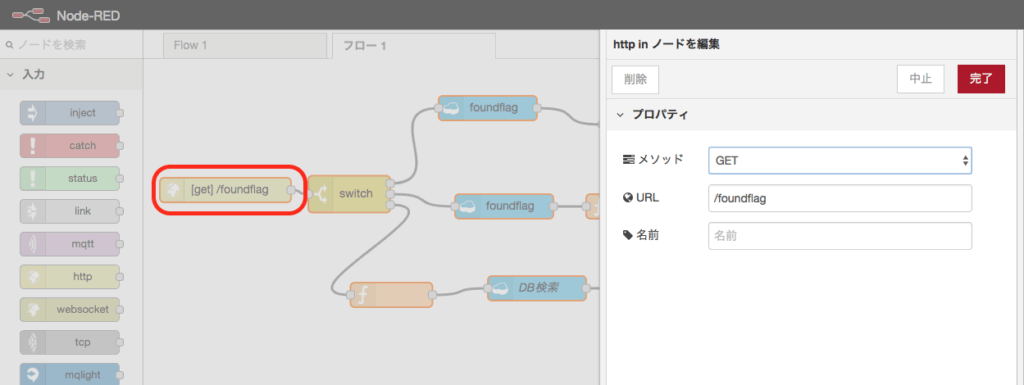Image resolution: width=1024 pixels, height=385 pixels.
Task: Switch to the フロー 1 tab
Action: [x=413, y=46]
